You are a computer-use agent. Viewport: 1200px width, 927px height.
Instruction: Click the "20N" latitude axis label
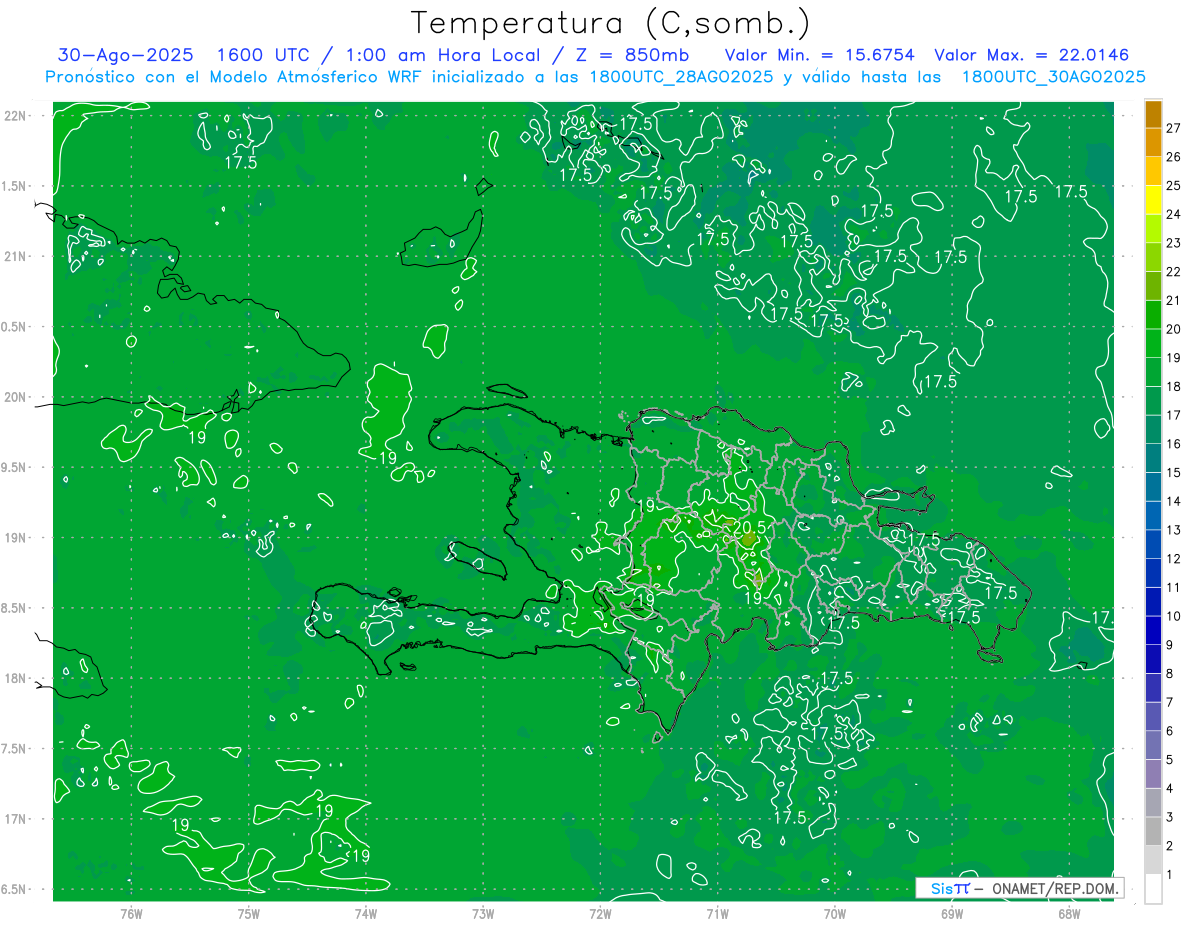[x=16, y=397]
